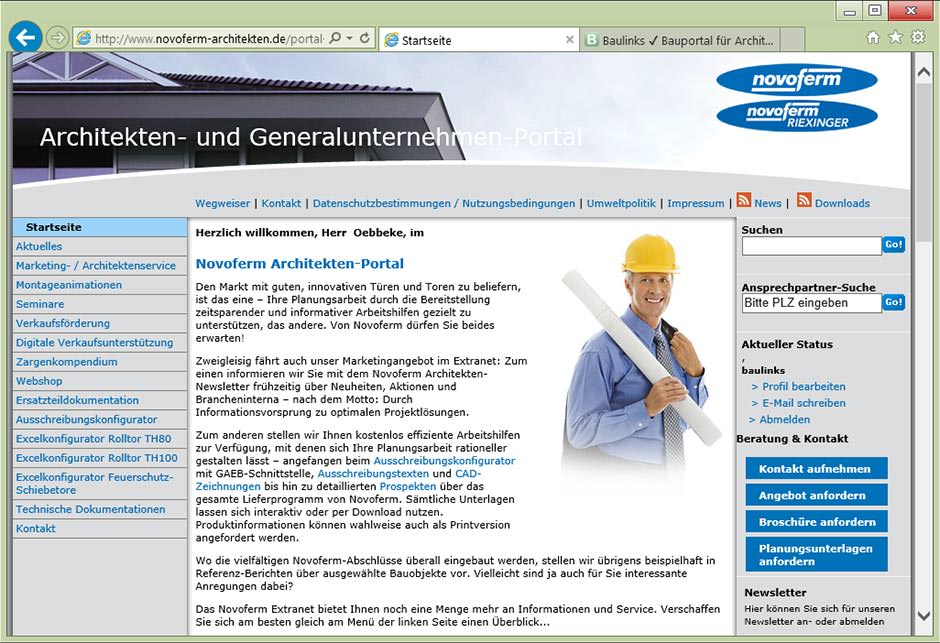Viewport: 940px width, 643px height.
Task: Refresh the page with the reload icon
Action: [x=364, y=38]
